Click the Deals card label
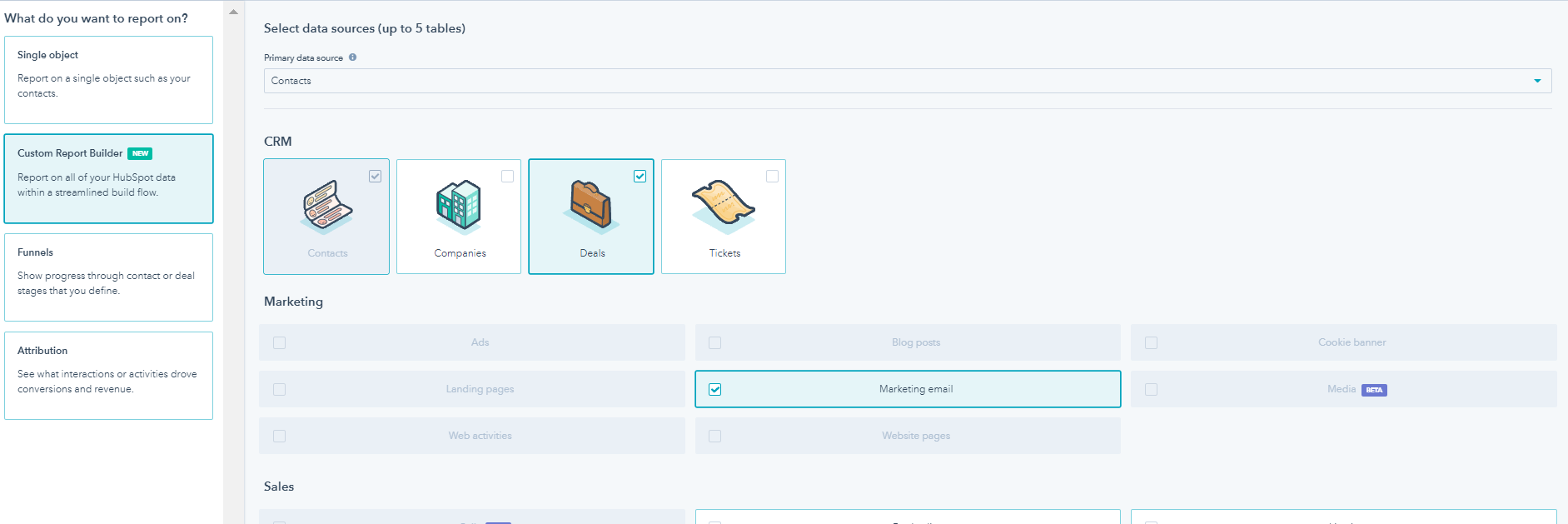 click(592, 253)
